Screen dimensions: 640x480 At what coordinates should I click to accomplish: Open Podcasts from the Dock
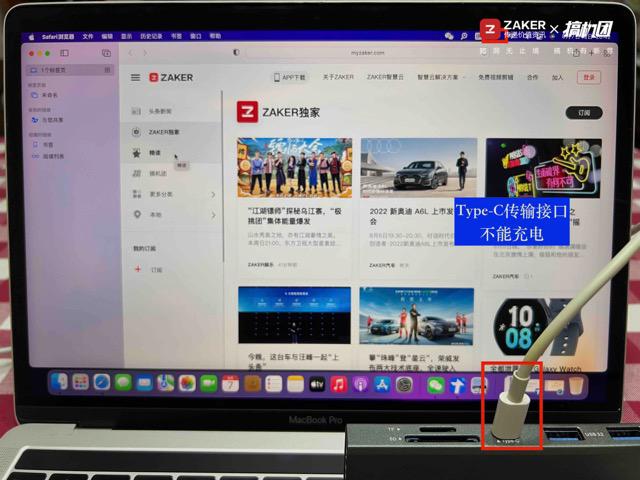(360, 384)
